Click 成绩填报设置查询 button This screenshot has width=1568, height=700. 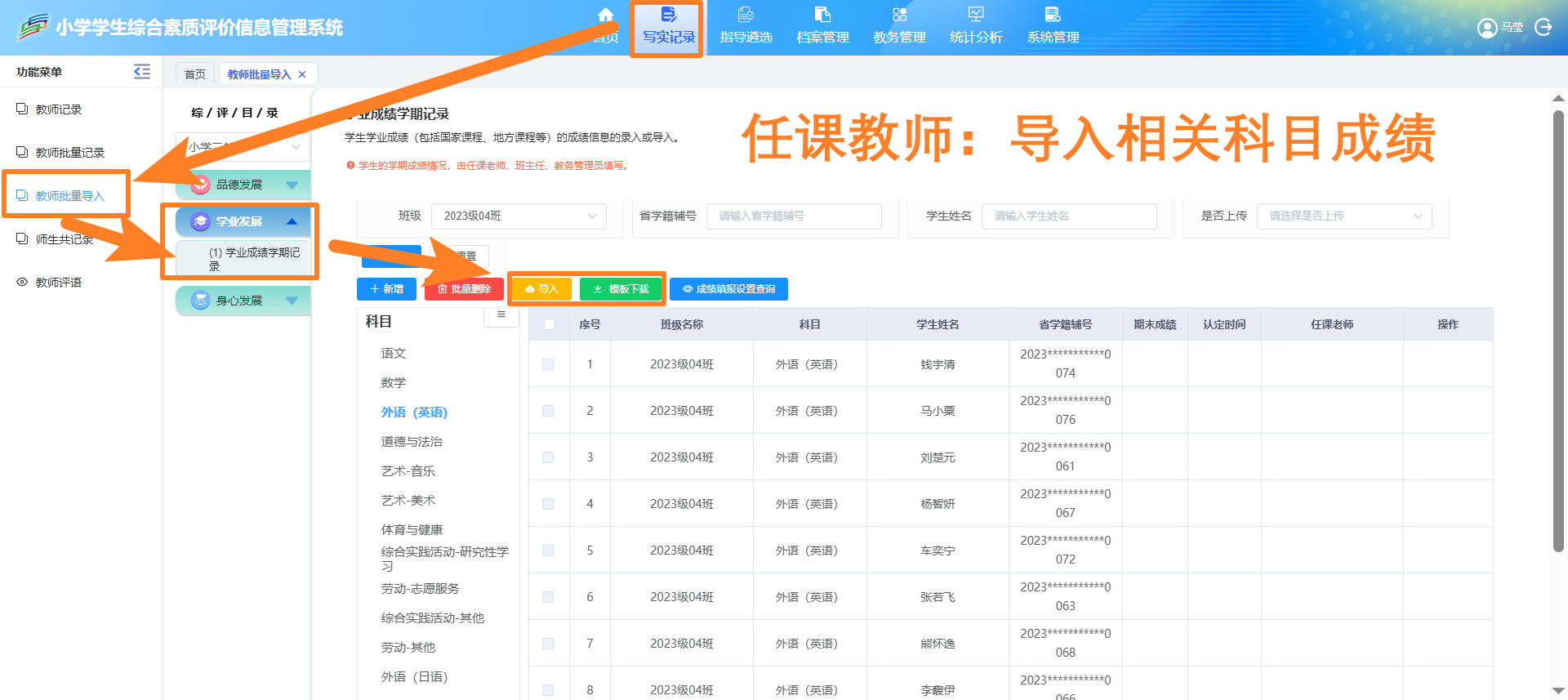tap(728, 289)
